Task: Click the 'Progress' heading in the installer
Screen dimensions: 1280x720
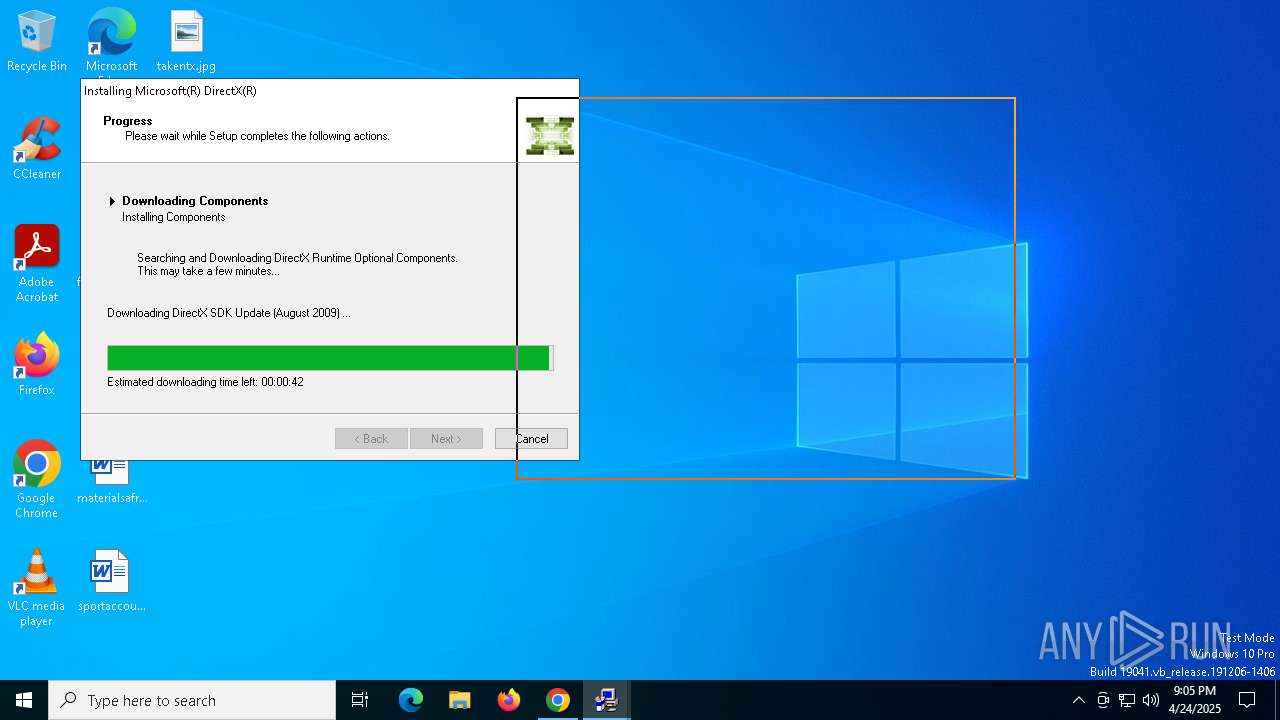Action: [128, 121]
